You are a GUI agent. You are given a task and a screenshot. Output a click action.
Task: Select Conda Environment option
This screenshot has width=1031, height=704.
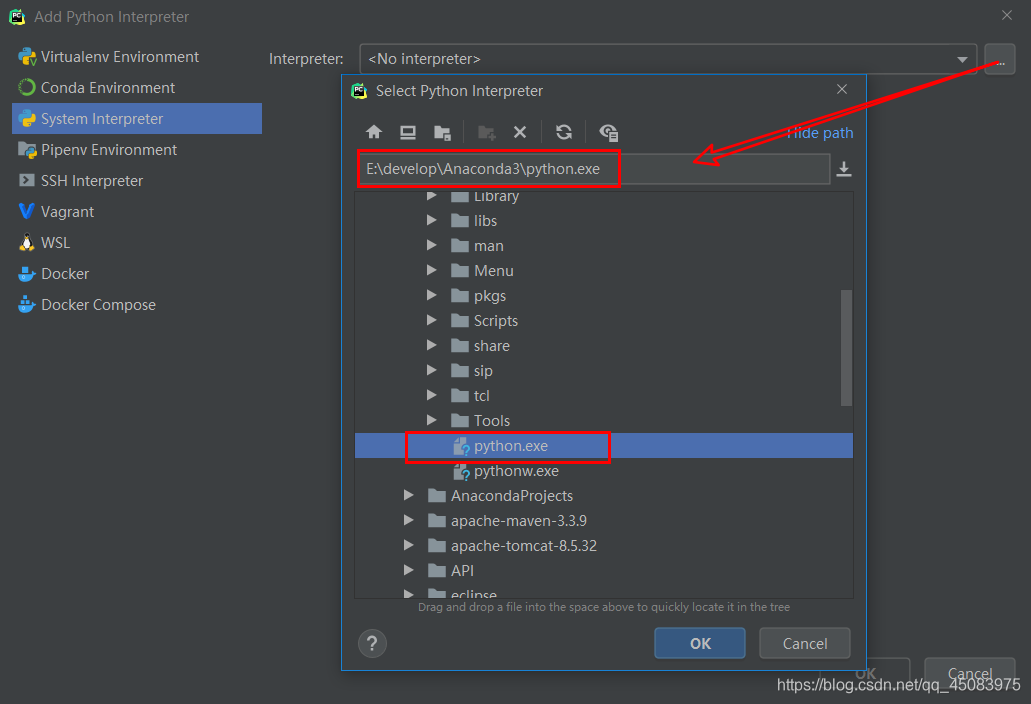pyautogui.click(x=137, y=87)
